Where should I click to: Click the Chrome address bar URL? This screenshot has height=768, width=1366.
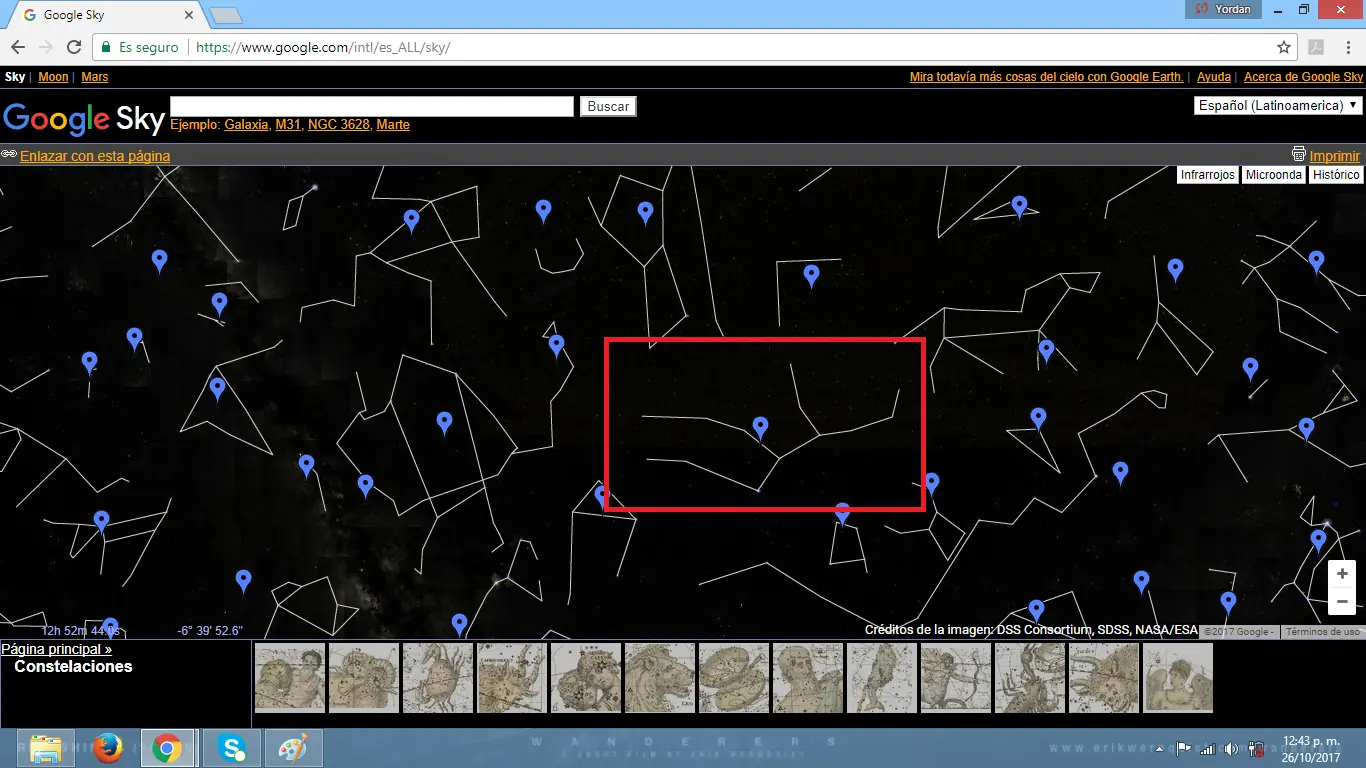click(323, 47)
